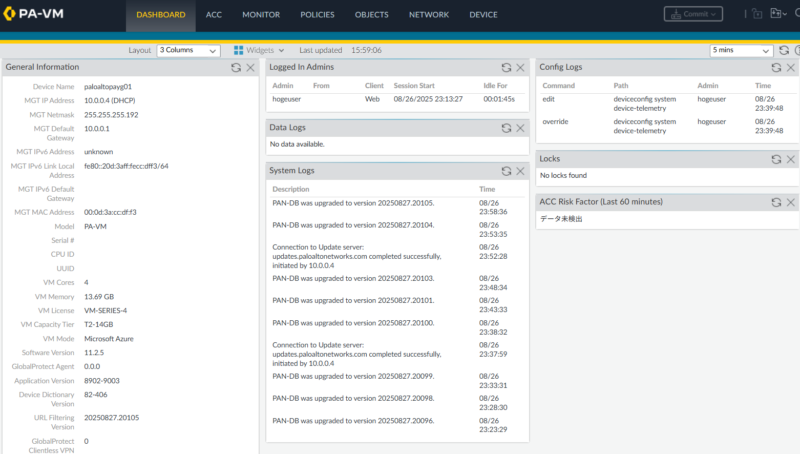Click the Admin column header in Logged In Admins
The width and height of the screenshot is (800, 454).
[x=283, y=86]
